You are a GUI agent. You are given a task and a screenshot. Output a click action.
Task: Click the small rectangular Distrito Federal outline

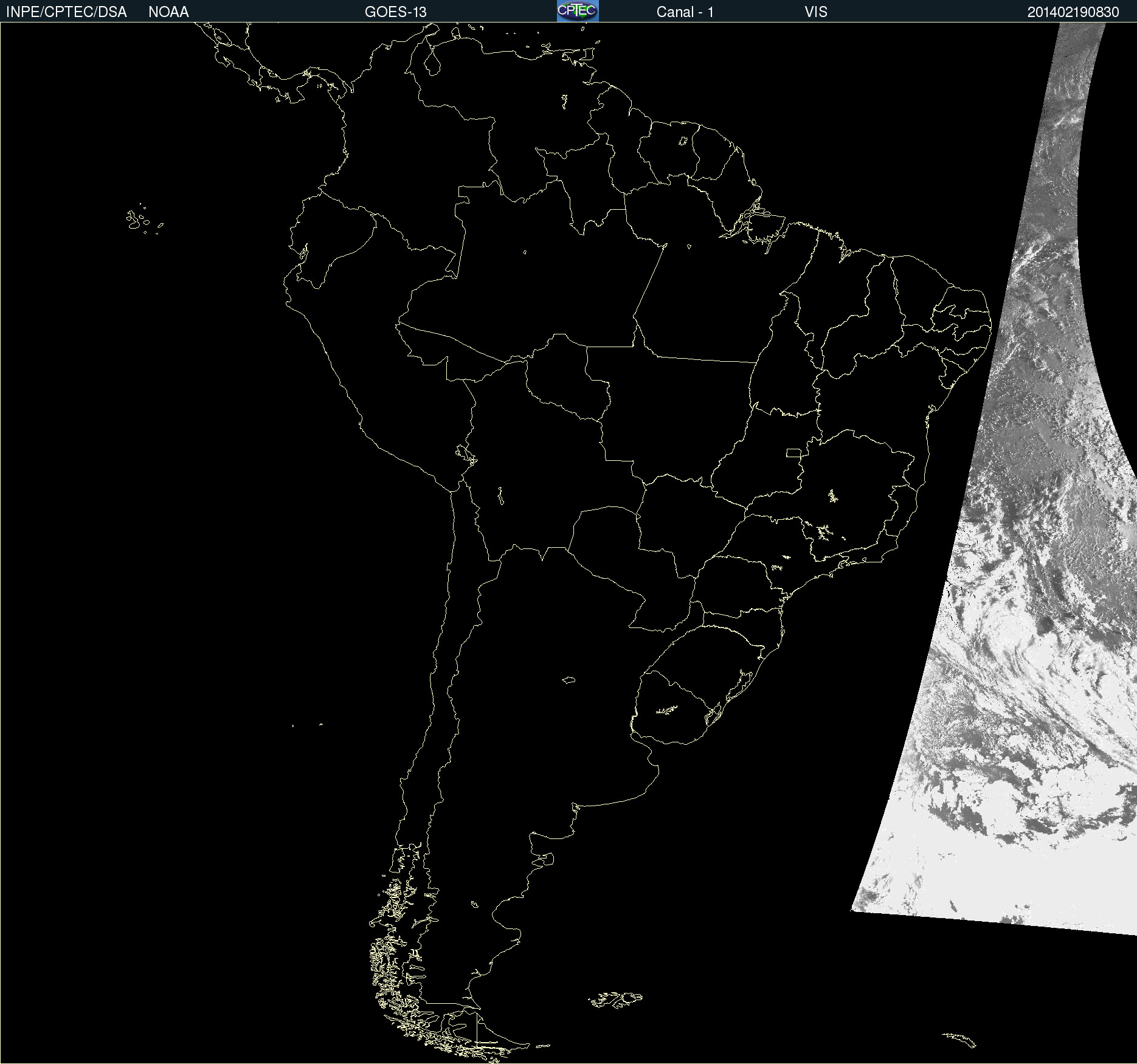[793, 452]
